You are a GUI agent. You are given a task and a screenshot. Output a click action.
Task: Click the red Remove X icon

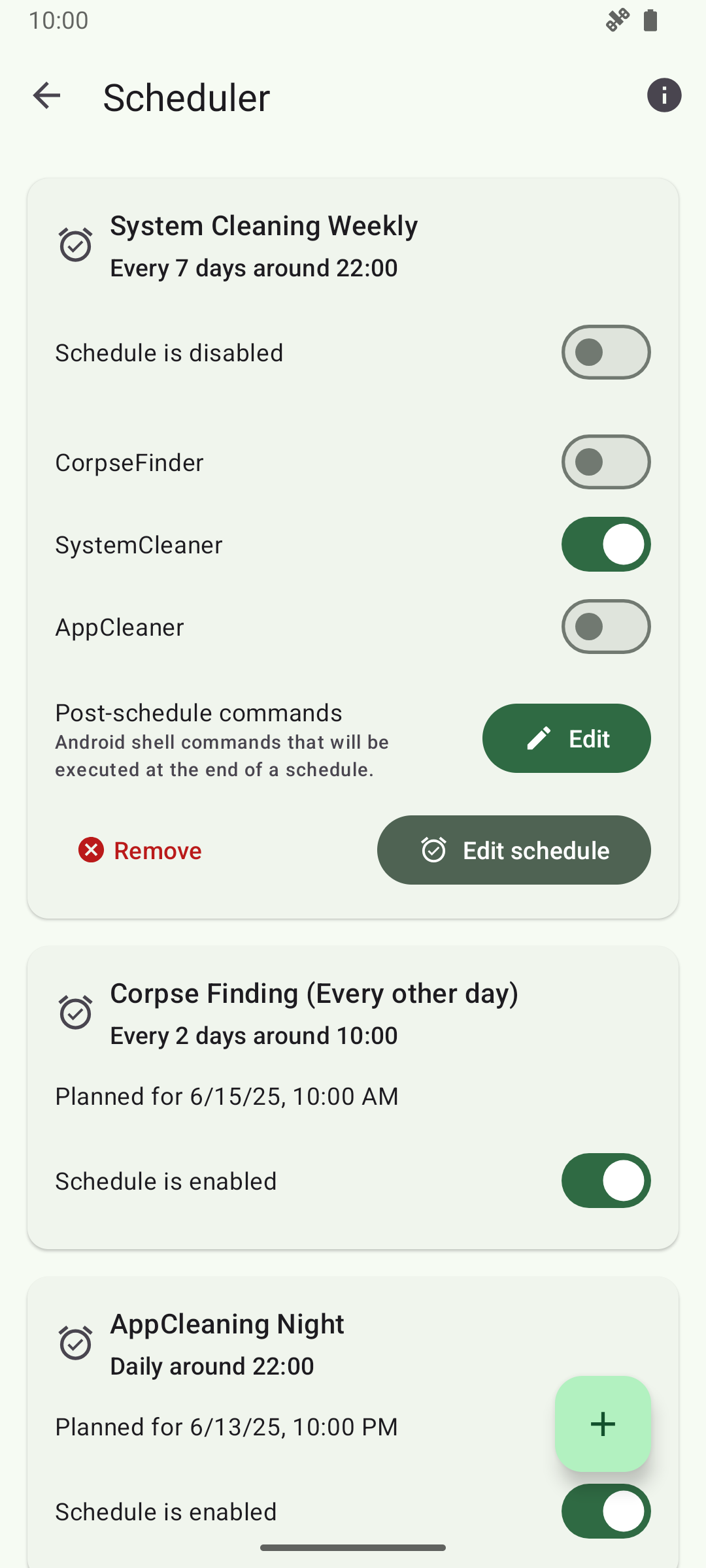(92, 850)
